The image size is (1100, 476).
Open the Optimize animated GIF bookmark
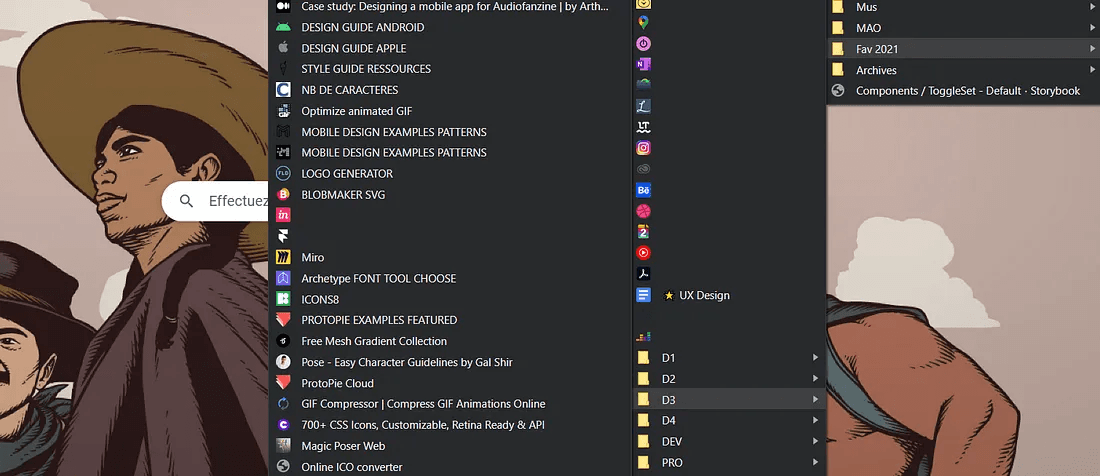pyautogui.click(x=450, y=111)
